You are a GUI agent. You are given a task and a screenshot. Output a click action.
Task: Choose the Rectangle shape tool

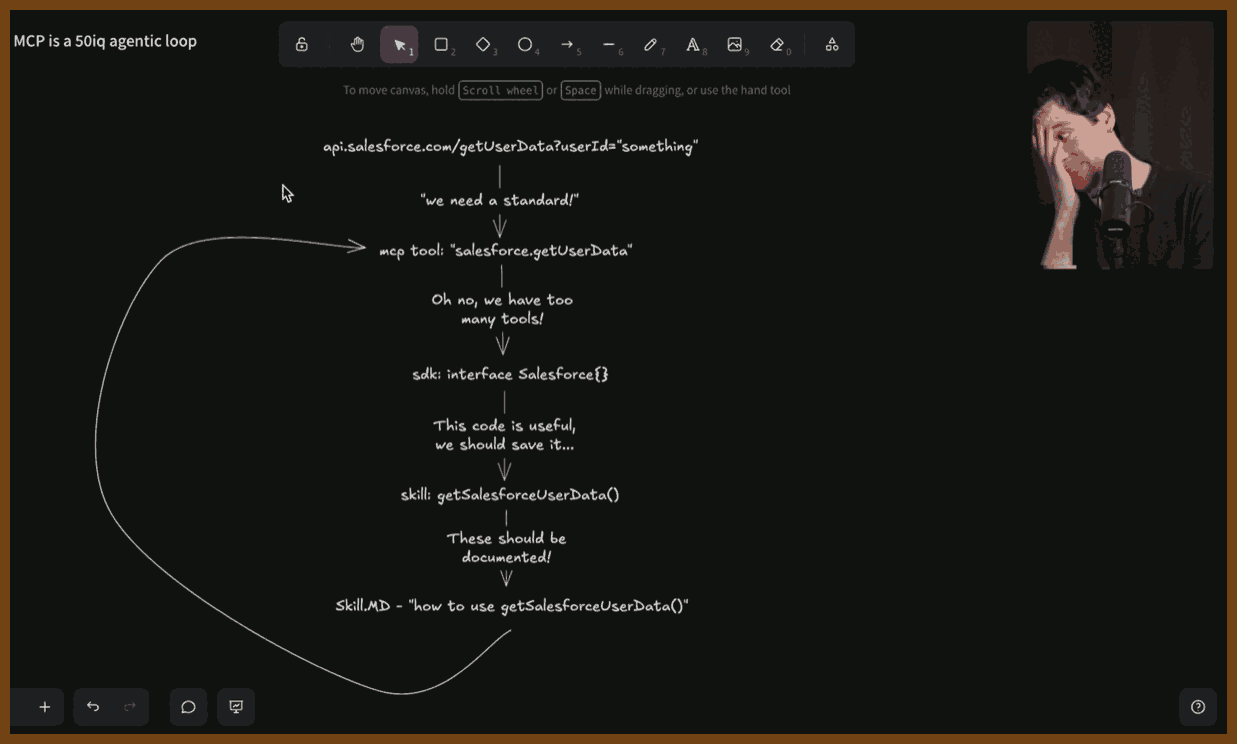(441, 45)
